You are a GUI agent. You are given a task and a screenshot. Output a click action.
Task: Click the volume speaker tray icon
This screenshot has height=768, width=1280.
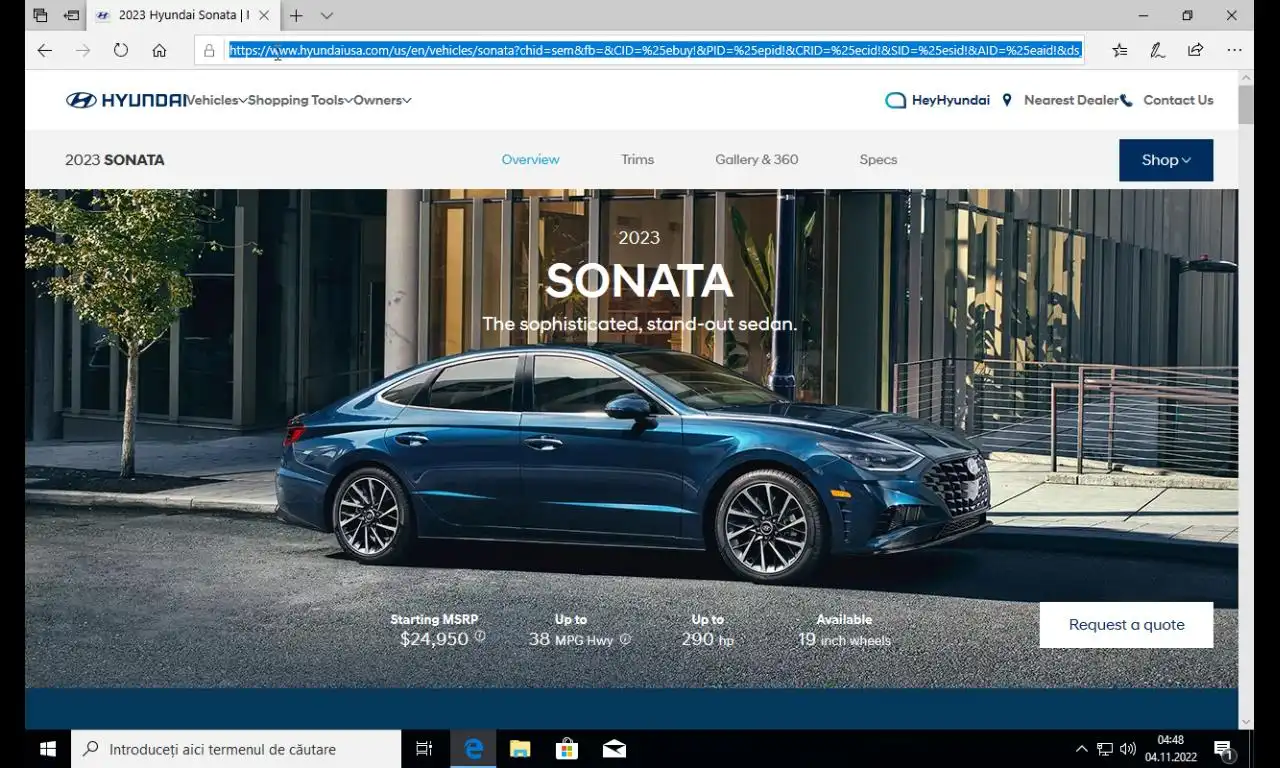point(1128,749)
